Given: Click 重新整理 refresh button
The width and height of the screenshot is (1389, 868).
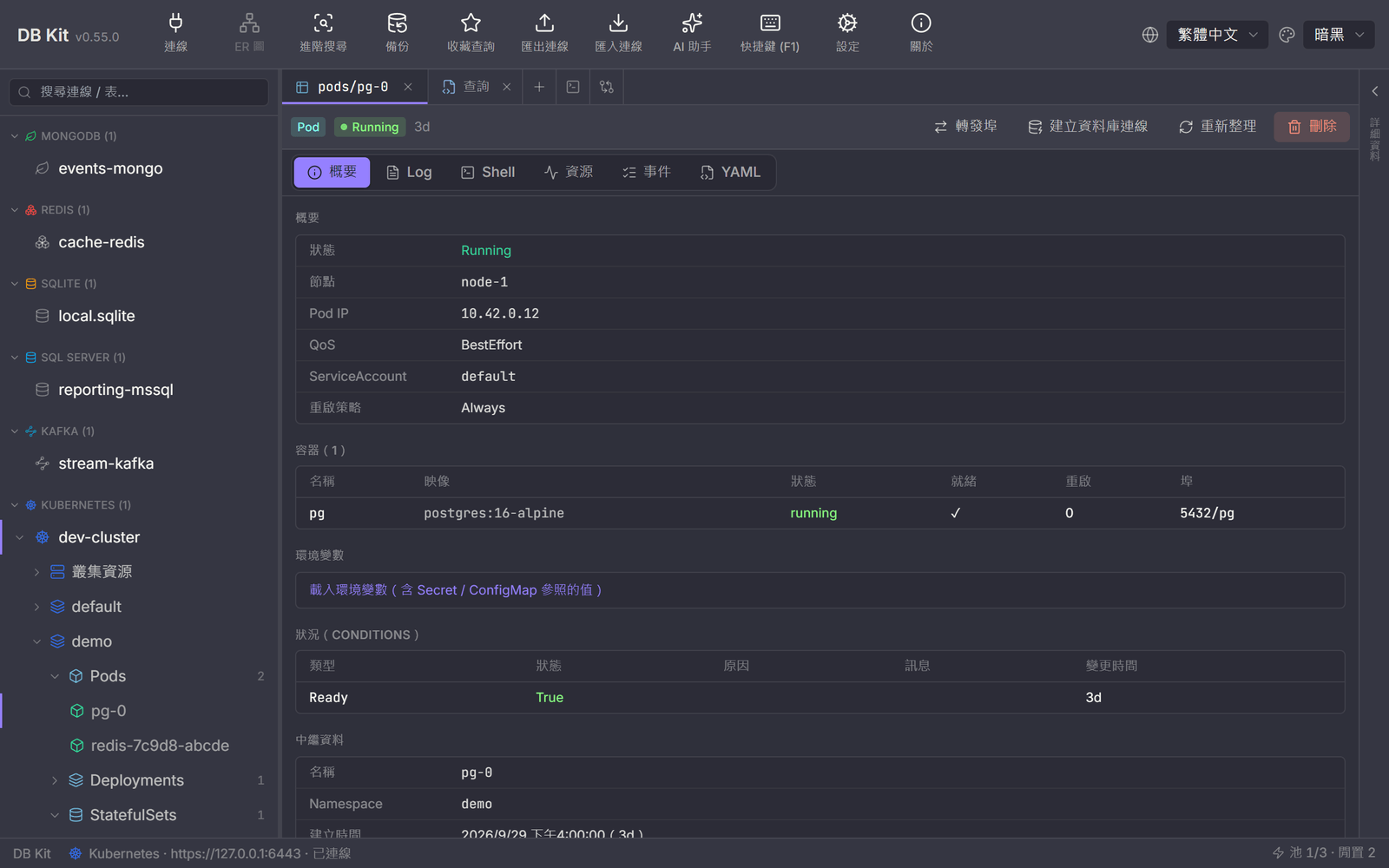Looking at the screenshot, I should pos(1217,127).
